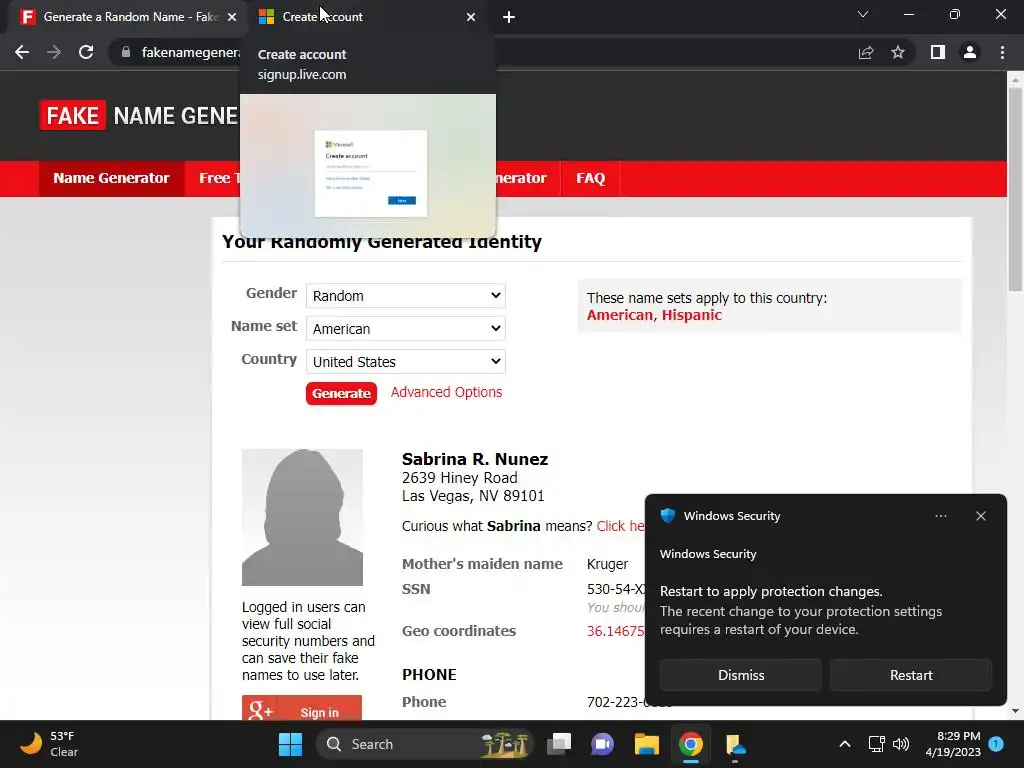Open the browser side panel icon
Viewport: 1024px width, 768px height.
(938, 52)
